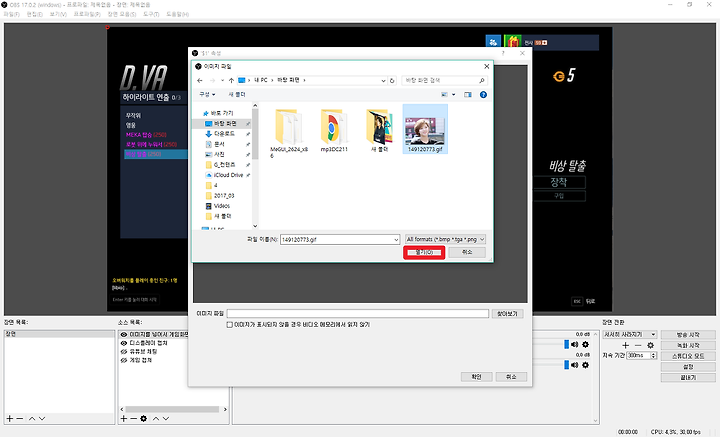Change file view layout icon

click(444, 95)
